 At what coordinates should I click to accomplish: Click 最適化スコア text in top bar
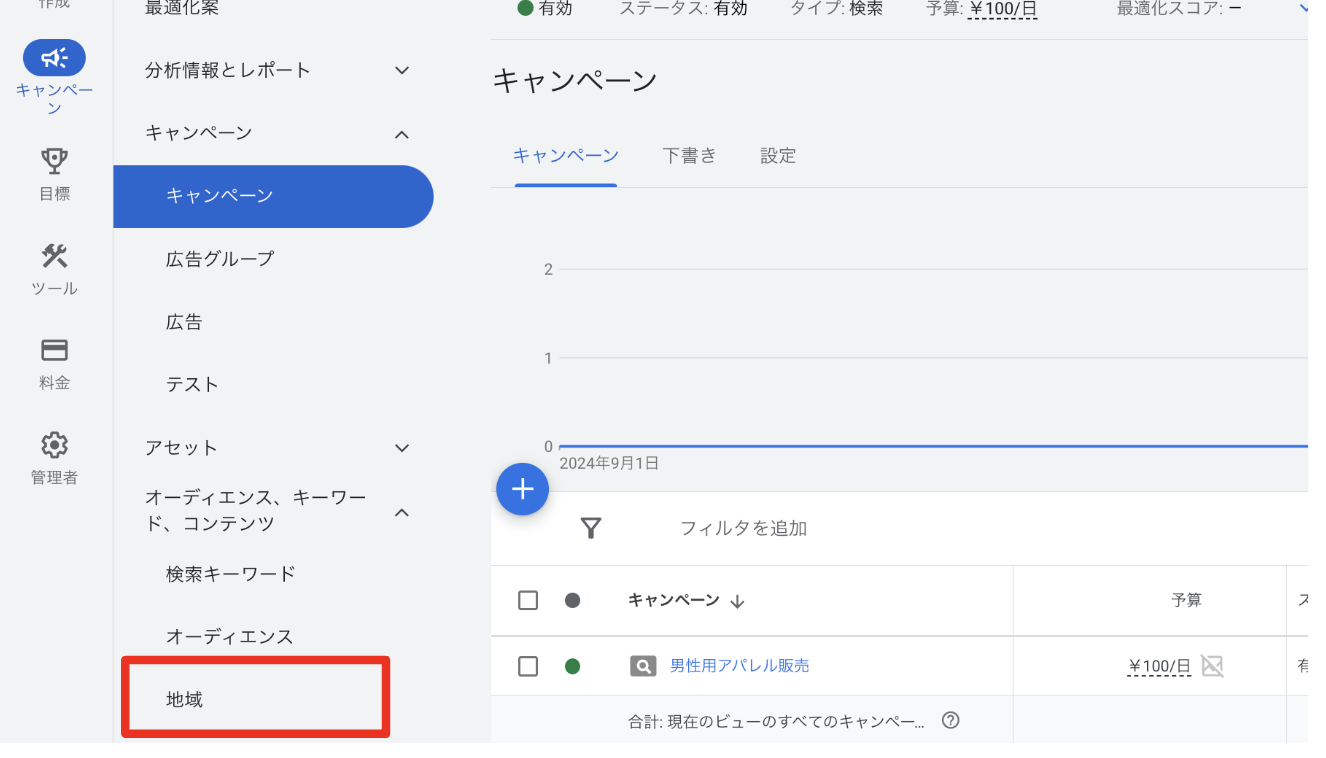[1180, 9]
